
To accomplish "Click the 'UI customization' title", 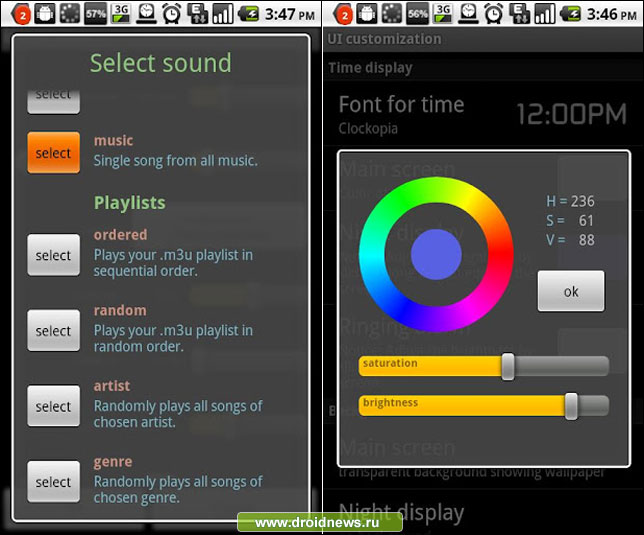I will [x=384, y=39].
